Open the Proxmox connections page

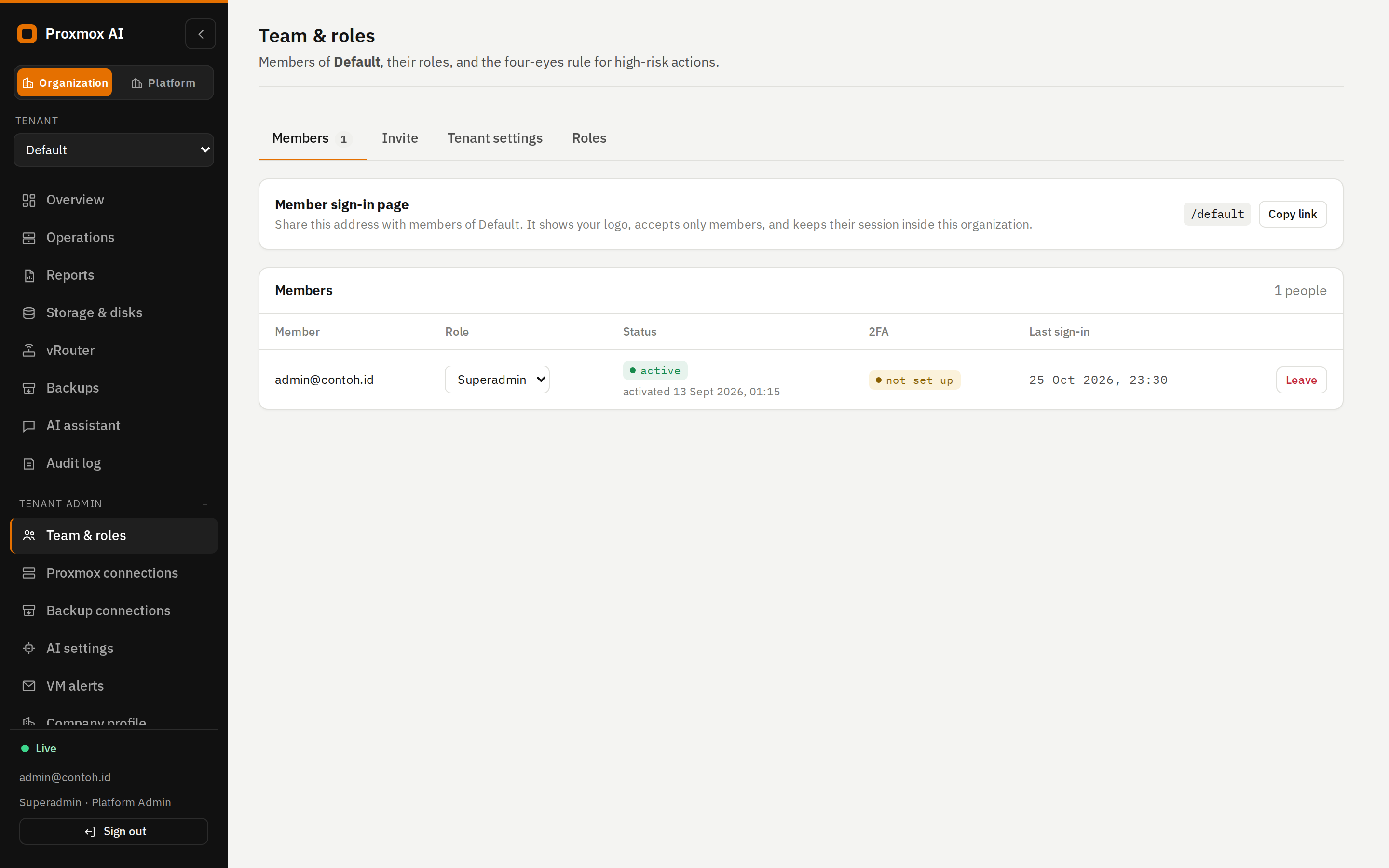pos(114,573)
